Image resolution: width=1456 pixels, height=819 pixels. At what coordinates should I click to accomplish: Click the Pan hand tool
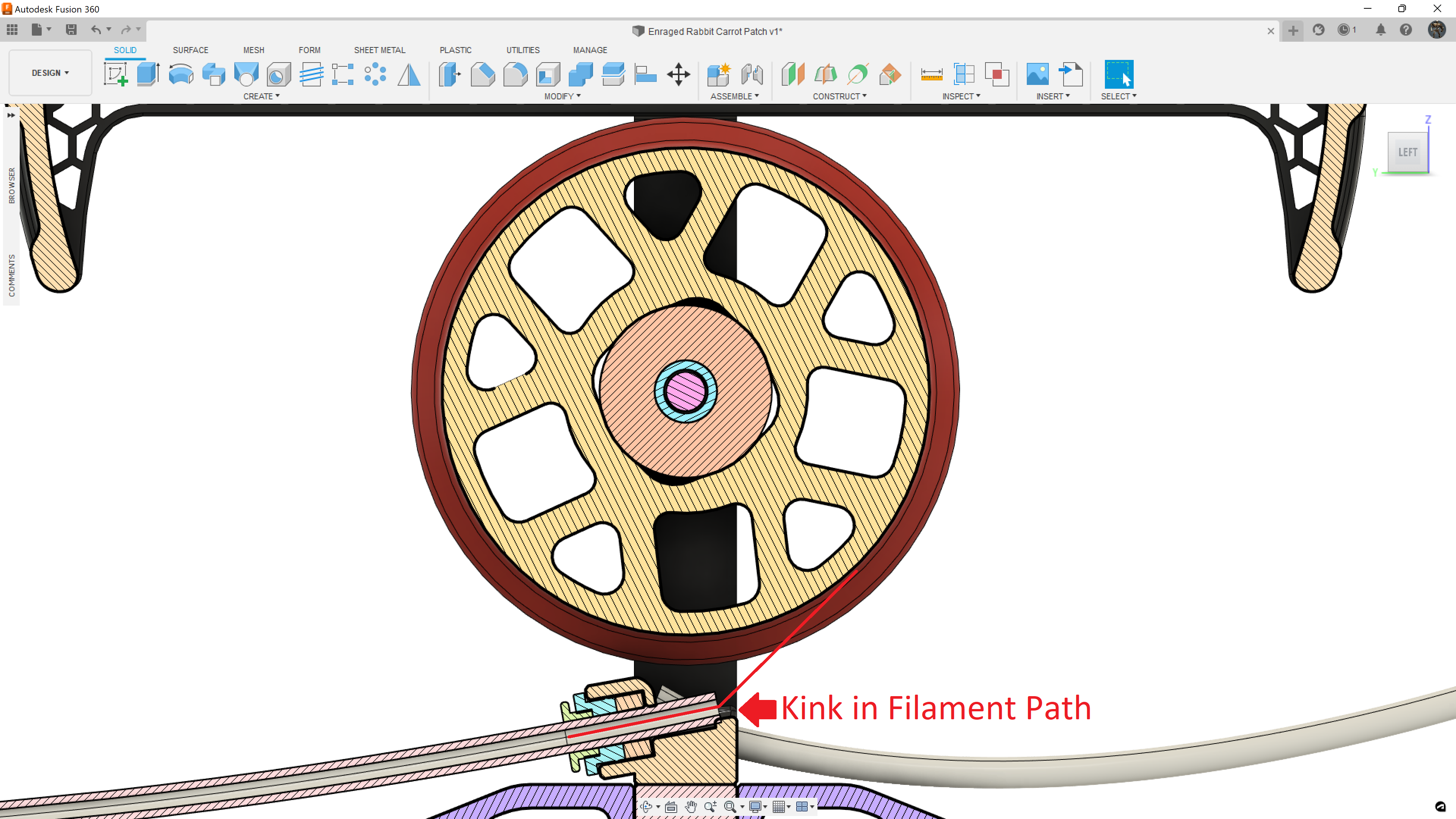[691, 806]
